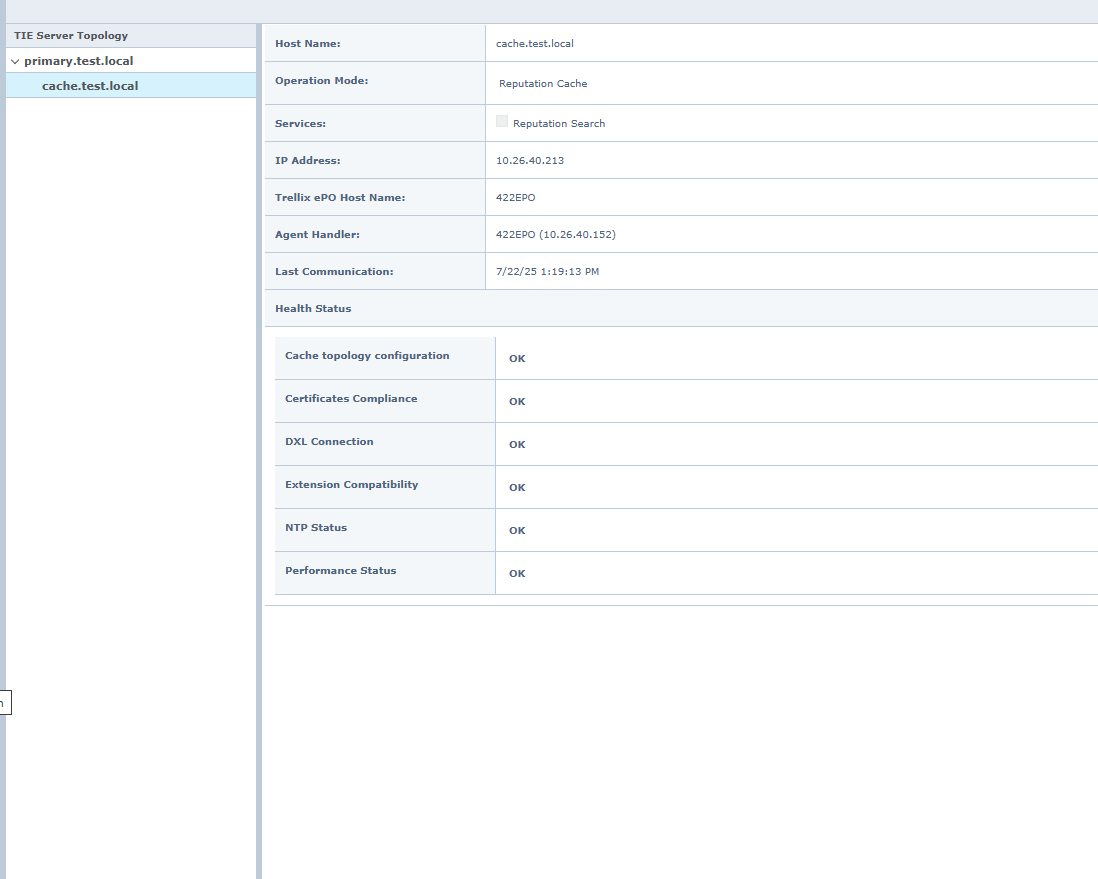The image size is (1098, 879).
Task: Click the IP address 10.26.40.213
Action: 530,161
